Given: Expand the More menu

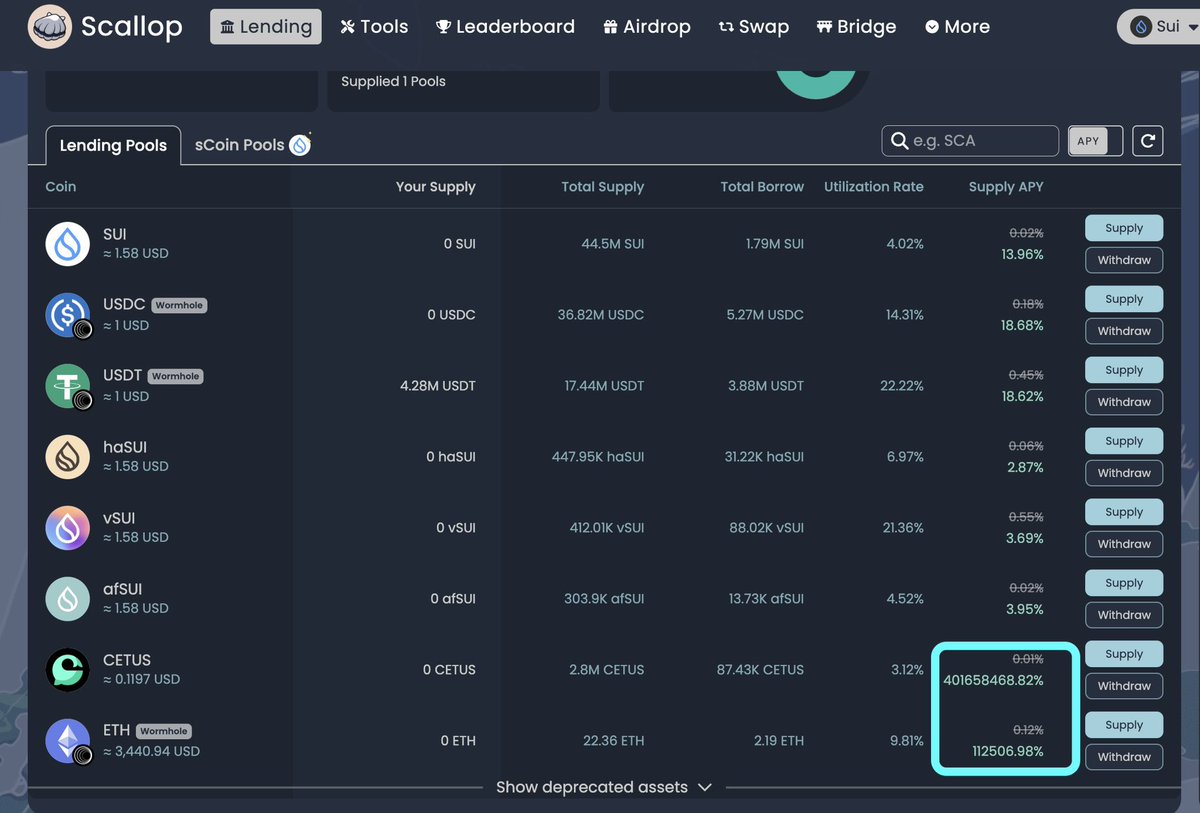Looking at the screenshot, I should (x=957, y=27).
